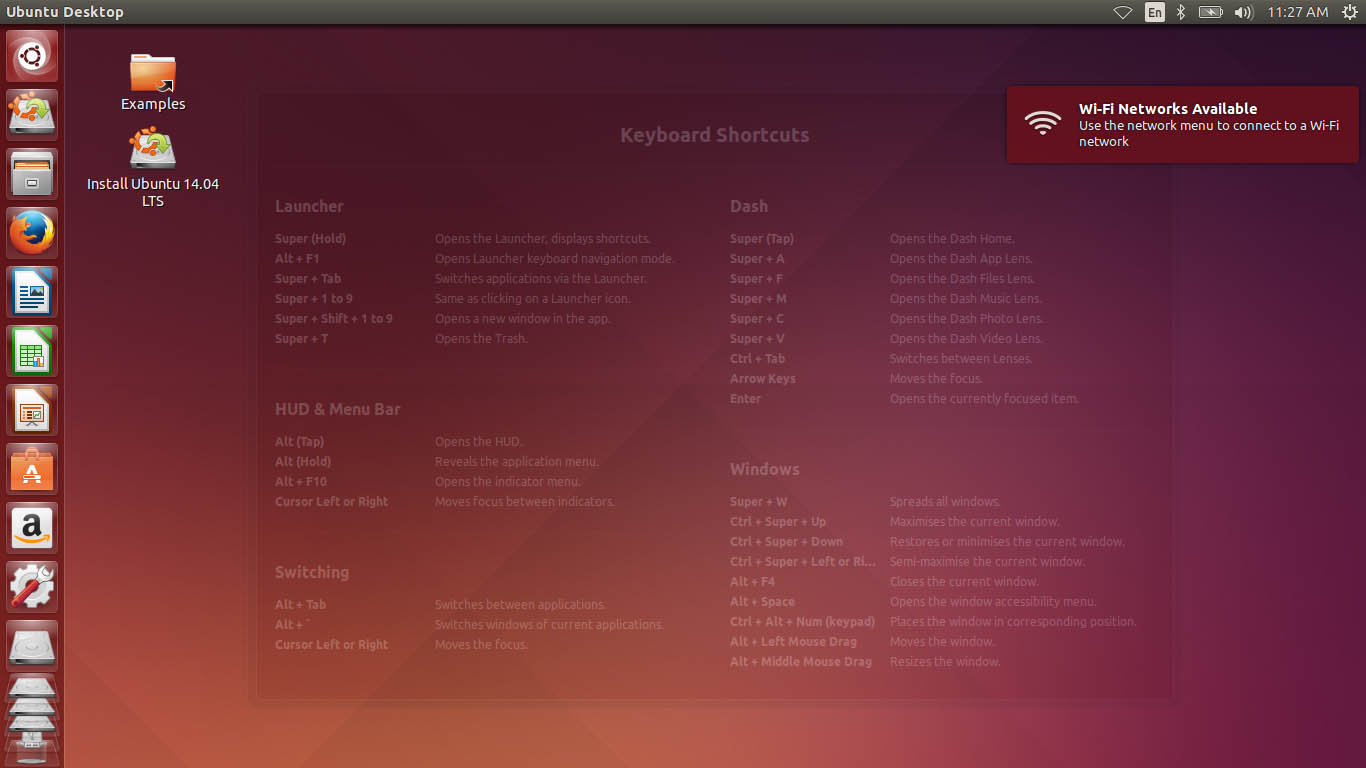Click the Wi-Fi Networks Available notification
The height and width of the screenshot is (768, 1366).
point(1182,124)
